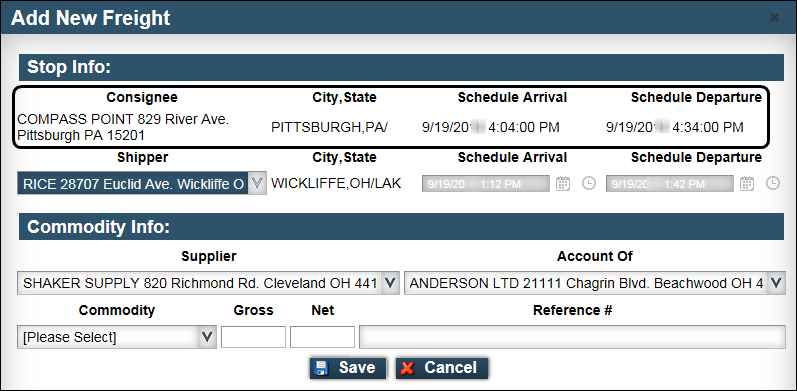797x391 pixels.
Task: Open calendar icon for shipper Schedule Arrival
Action: (563, 184)
